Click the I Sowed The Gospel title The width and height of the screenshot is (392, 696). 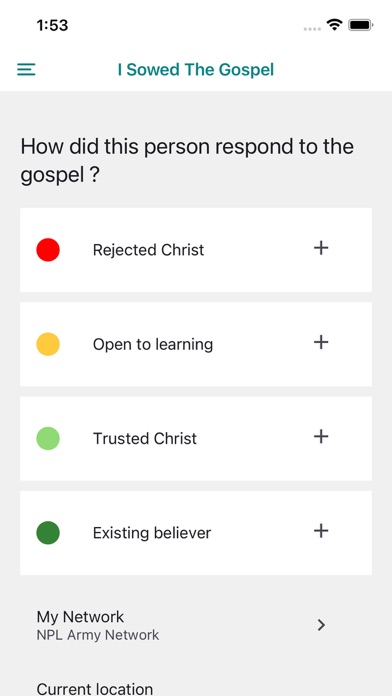[196, 70]
